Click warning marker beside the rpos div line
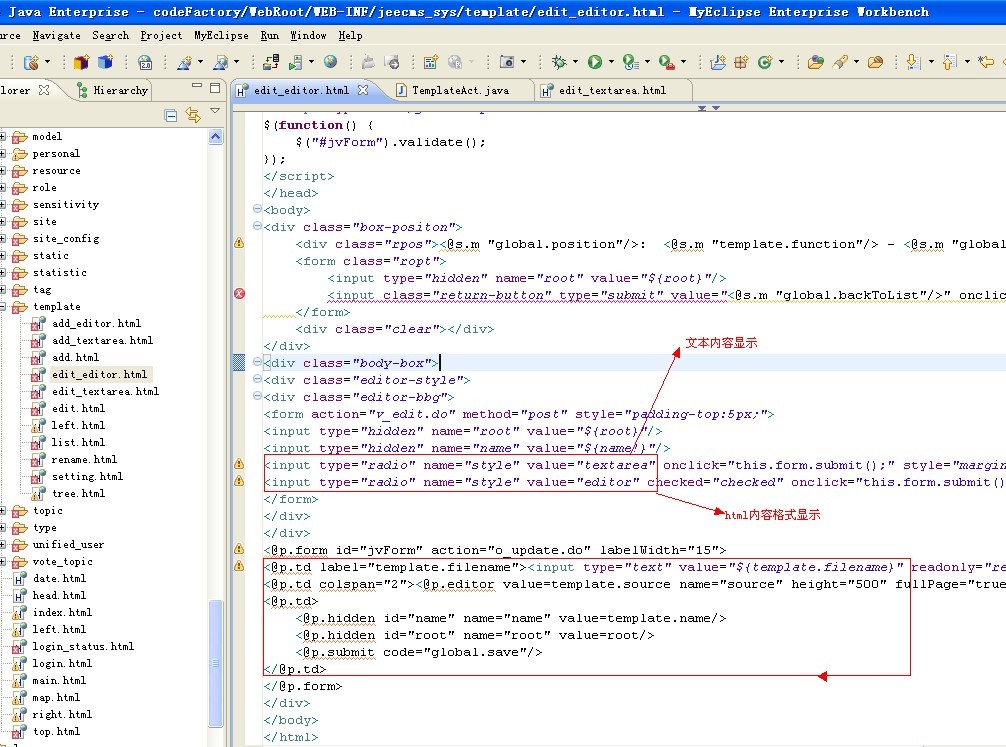 pos(239,243)
